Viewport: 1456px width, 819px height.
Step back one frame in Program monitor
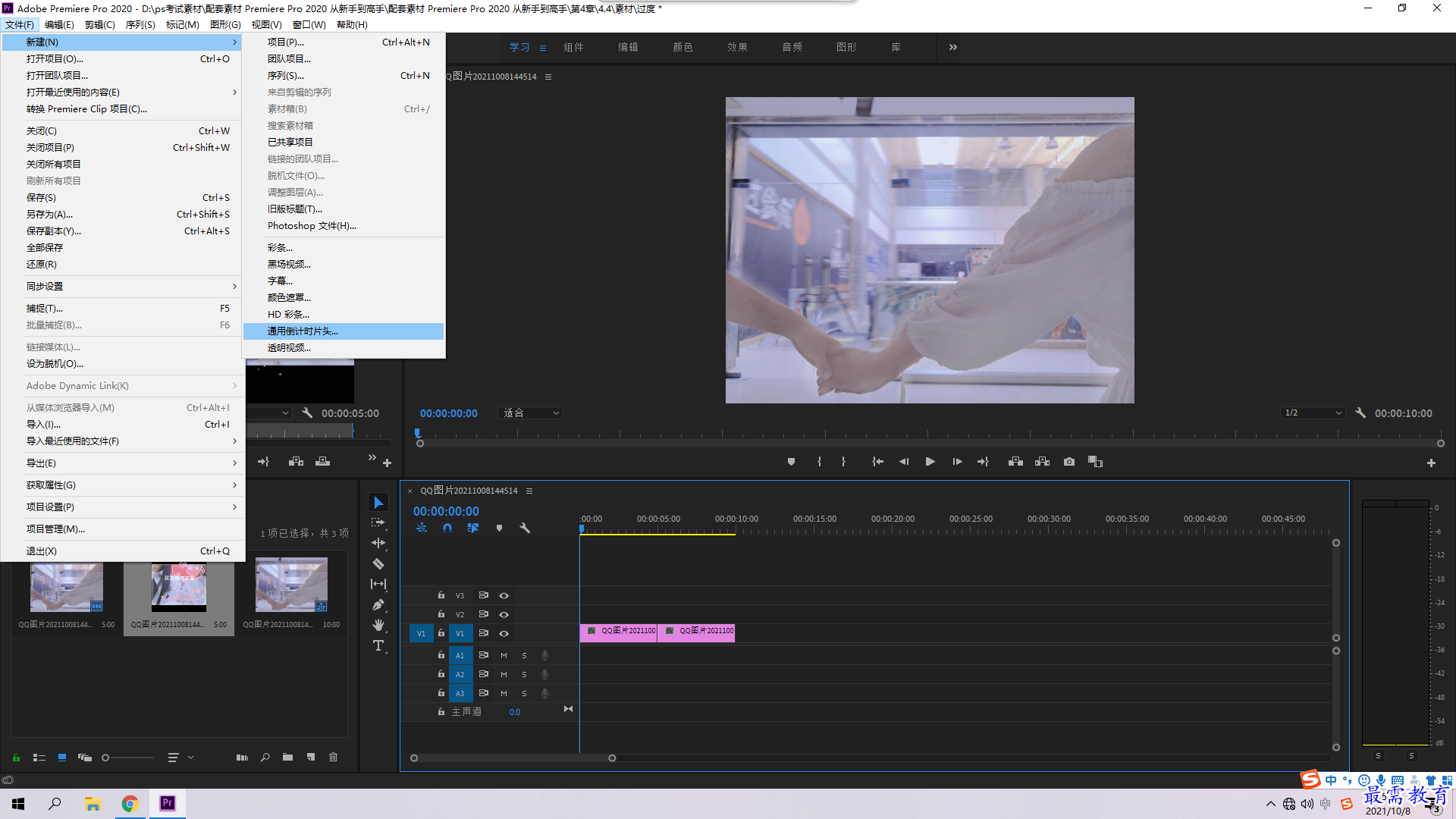click(x=904, y=462)
